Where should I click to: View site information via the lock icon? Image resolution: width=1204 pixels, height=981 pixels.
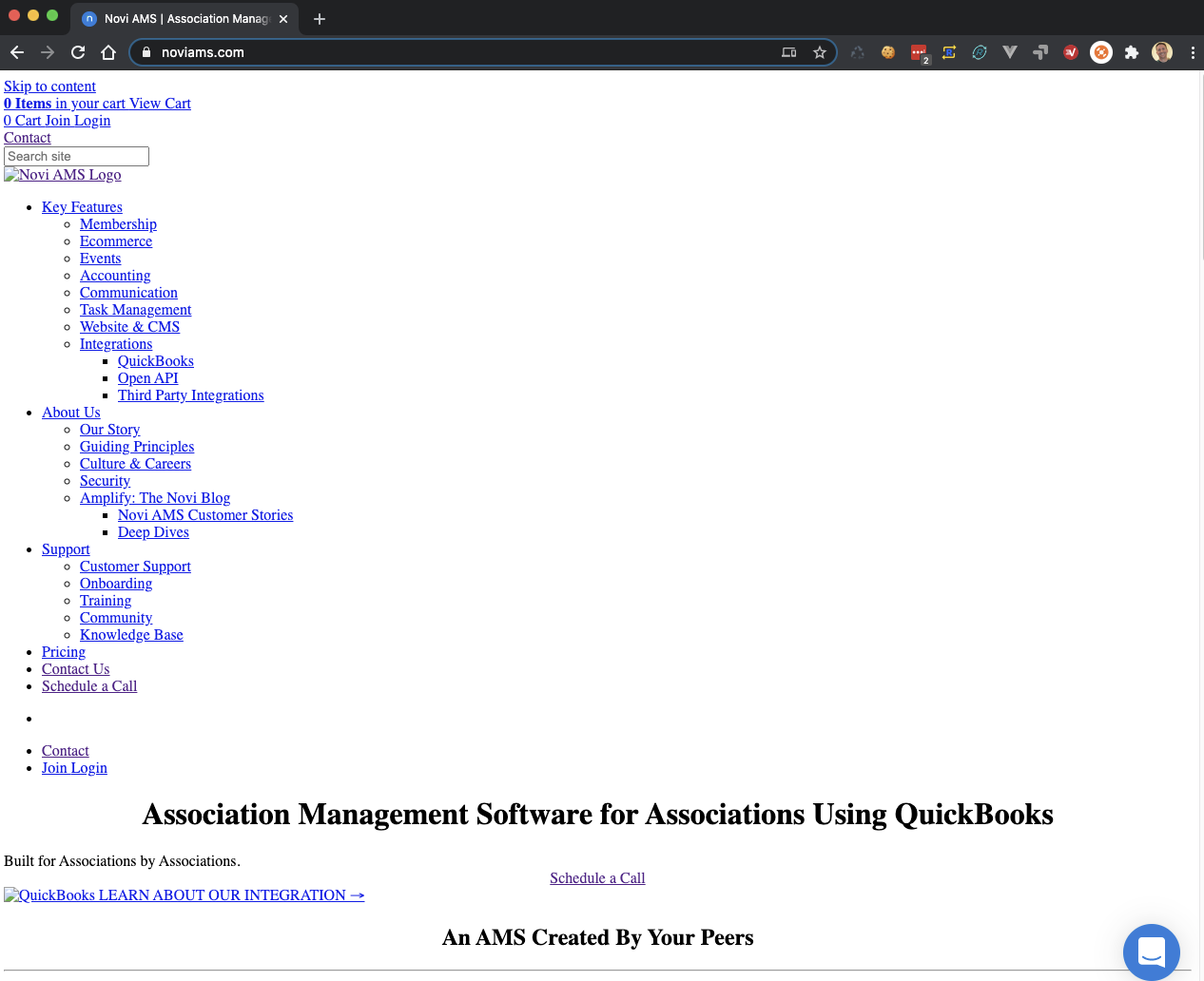146,52
